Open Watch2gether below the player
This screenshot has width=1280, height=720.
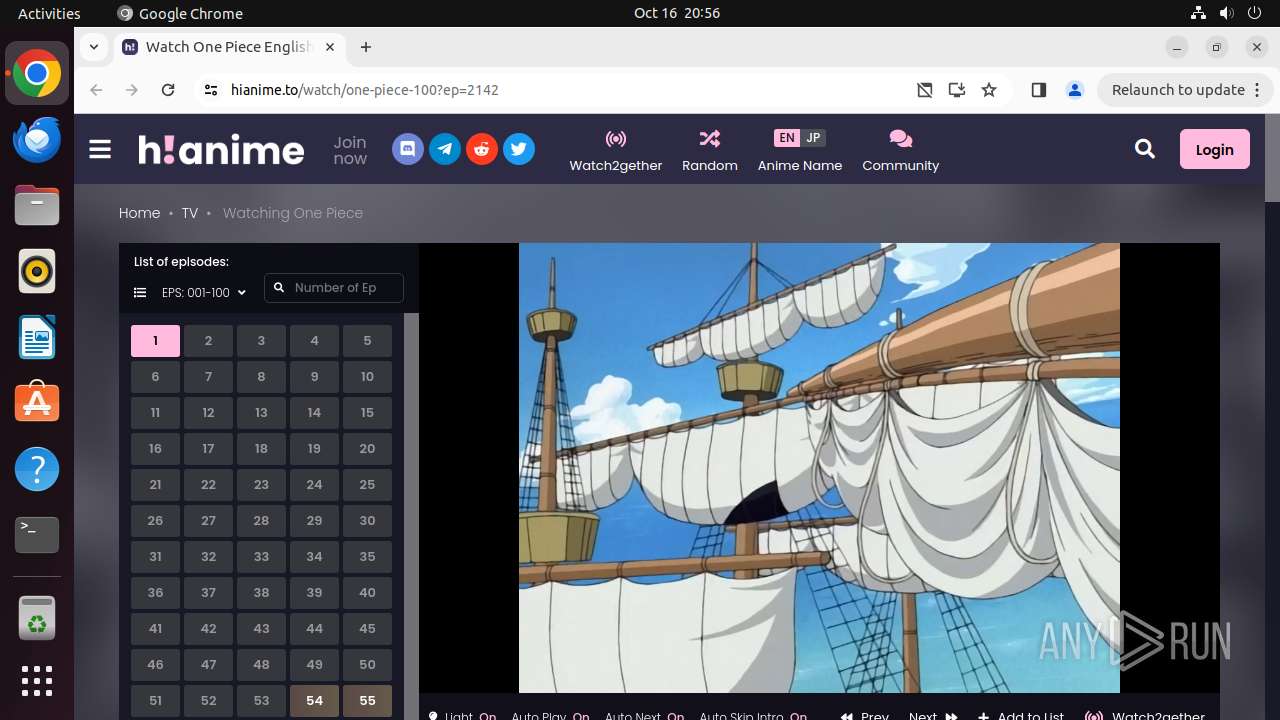tap(1146, 716)
